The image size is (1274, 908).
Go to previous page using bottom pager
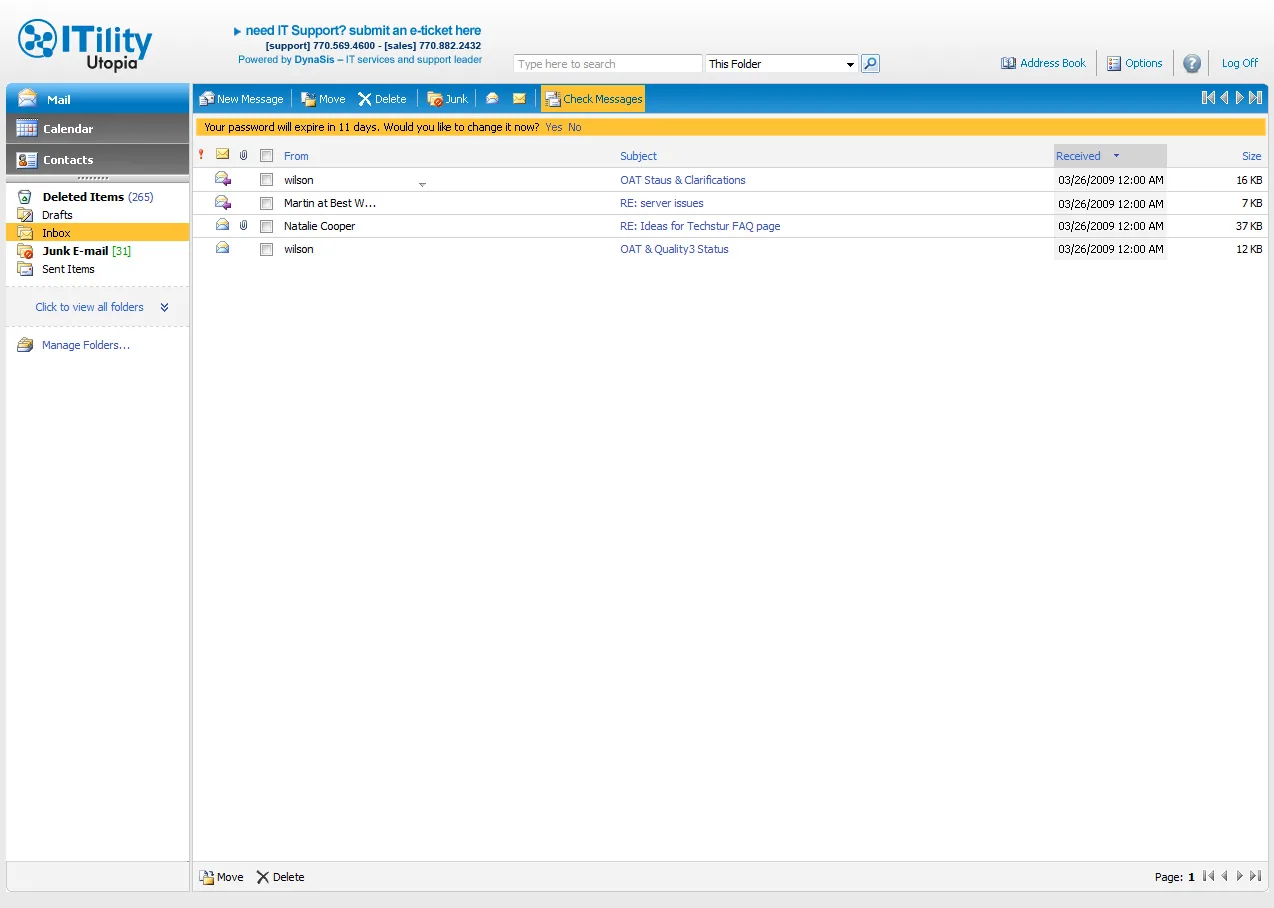point(1224,876)
